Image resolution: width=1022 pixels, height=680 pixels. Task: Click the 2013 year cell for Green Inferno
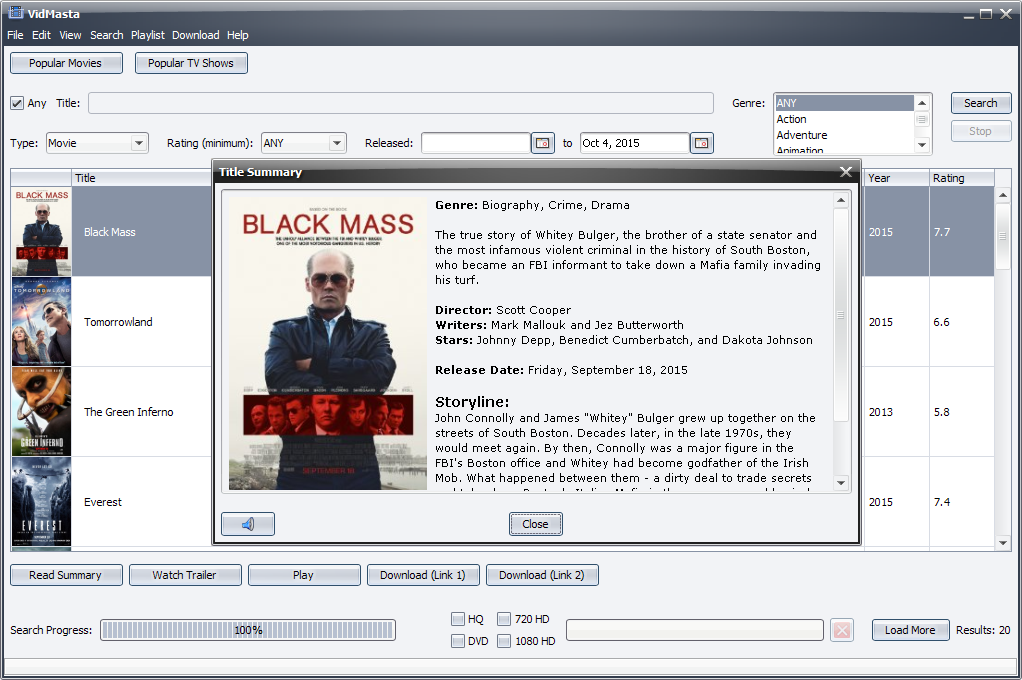(897, 412)
